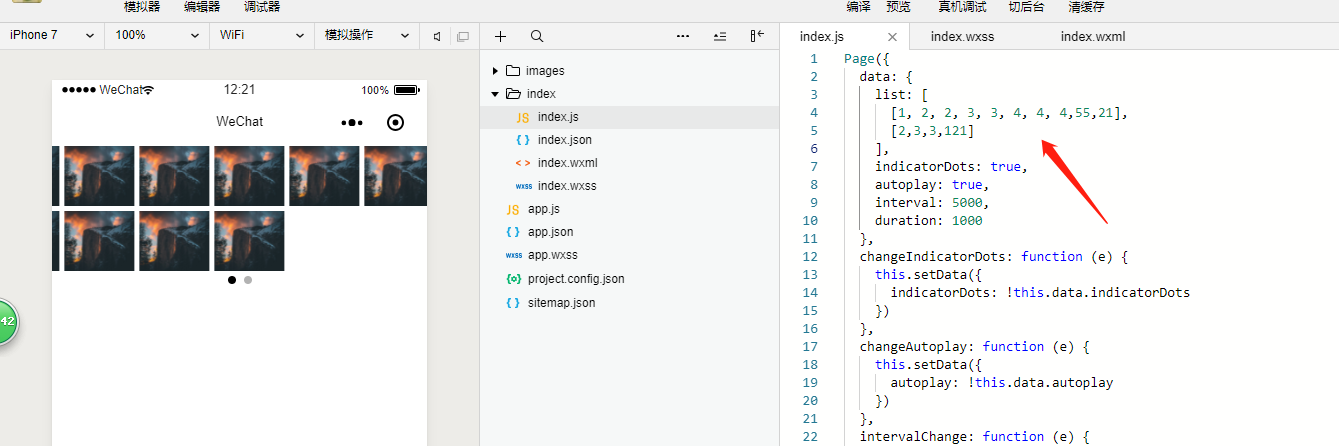Click the plus icon to add a file
The image size is (1339, 446).
[501, 36]
